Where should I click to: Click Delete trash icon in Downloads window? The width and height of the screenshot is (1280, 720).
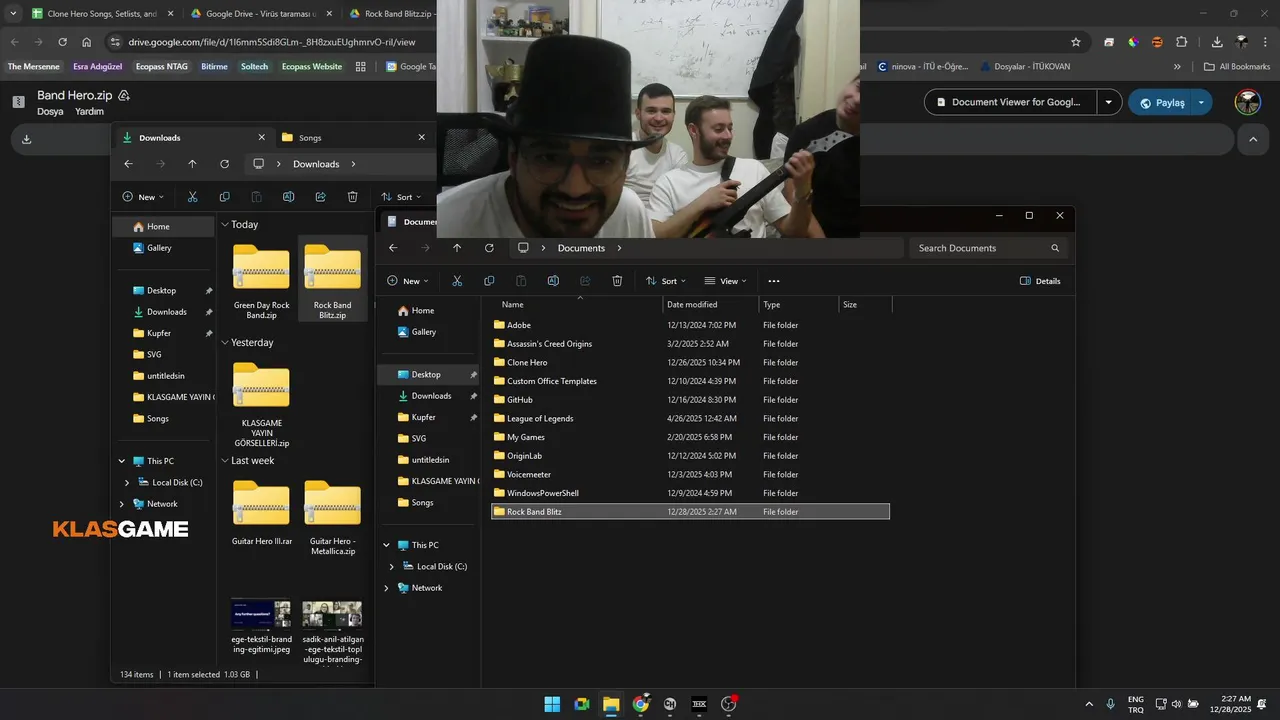(x=352, y=197)
